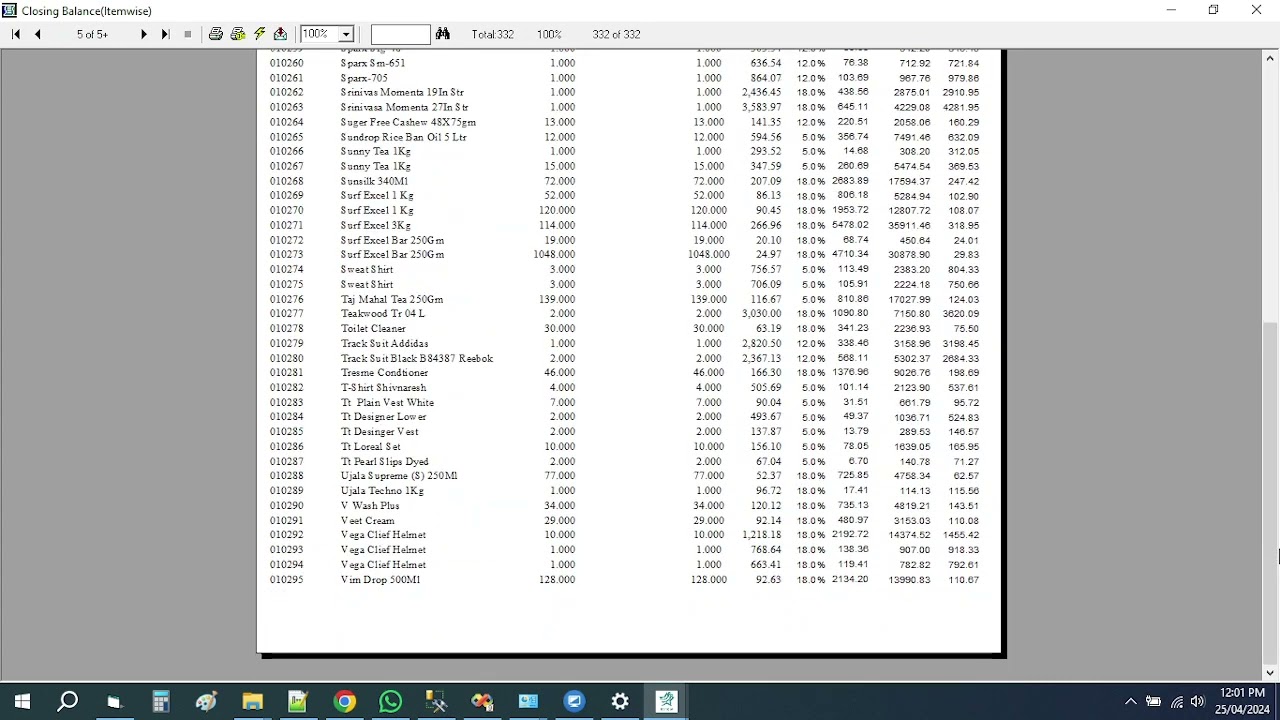Open File Explorer from the taskbar

pyautogui.click(x=252, y=702)
